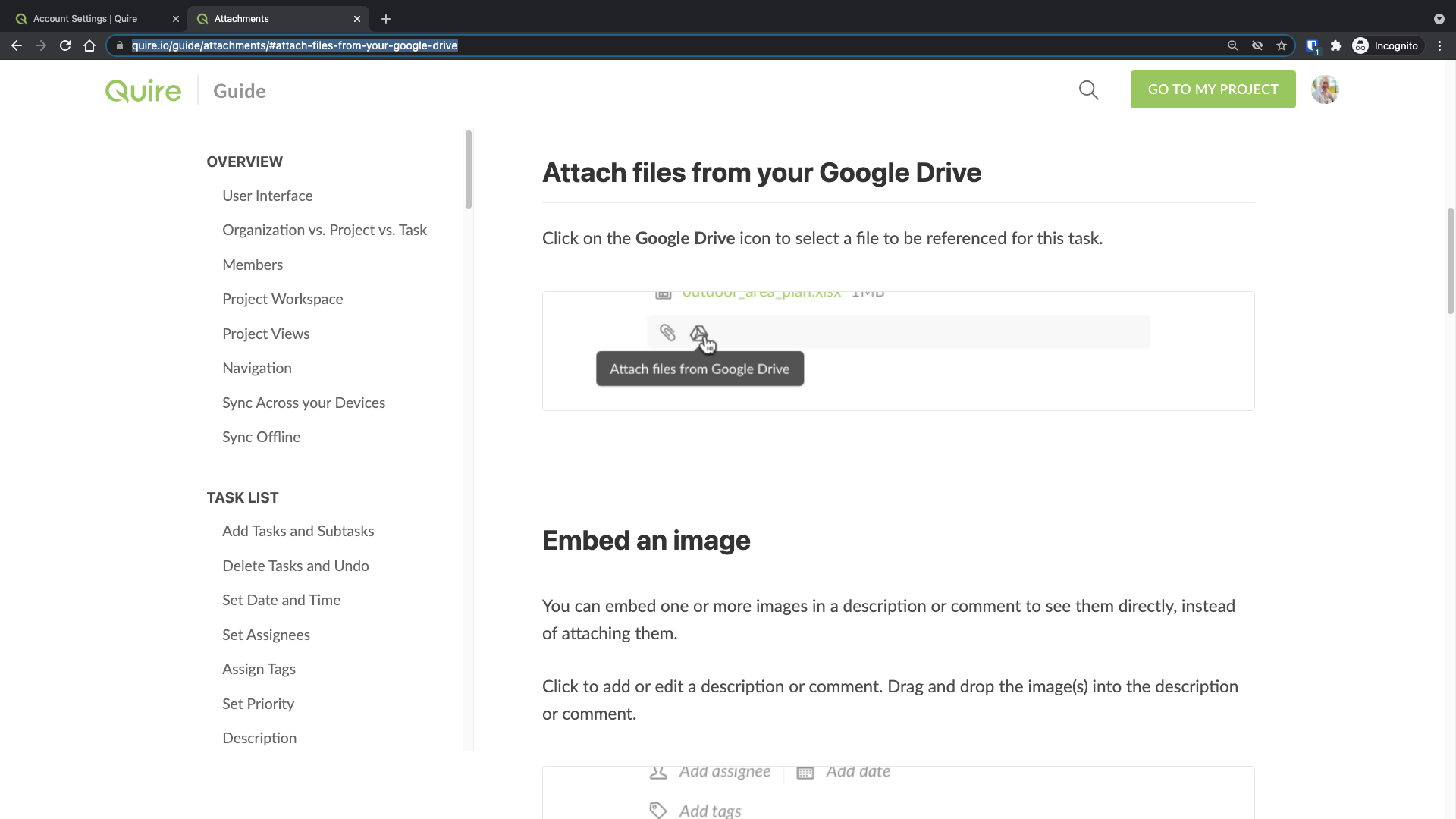Click the GO TO MY PROJECT button
The width and height of the screenshot is (1456, 819).
click(1213, 89)
